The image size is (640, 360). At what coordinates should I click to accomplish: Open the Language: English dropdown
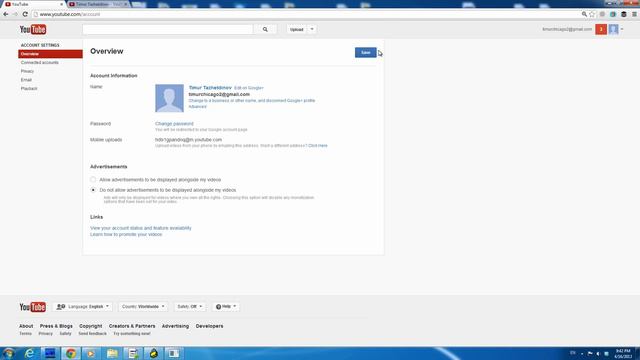pos(83,307)
